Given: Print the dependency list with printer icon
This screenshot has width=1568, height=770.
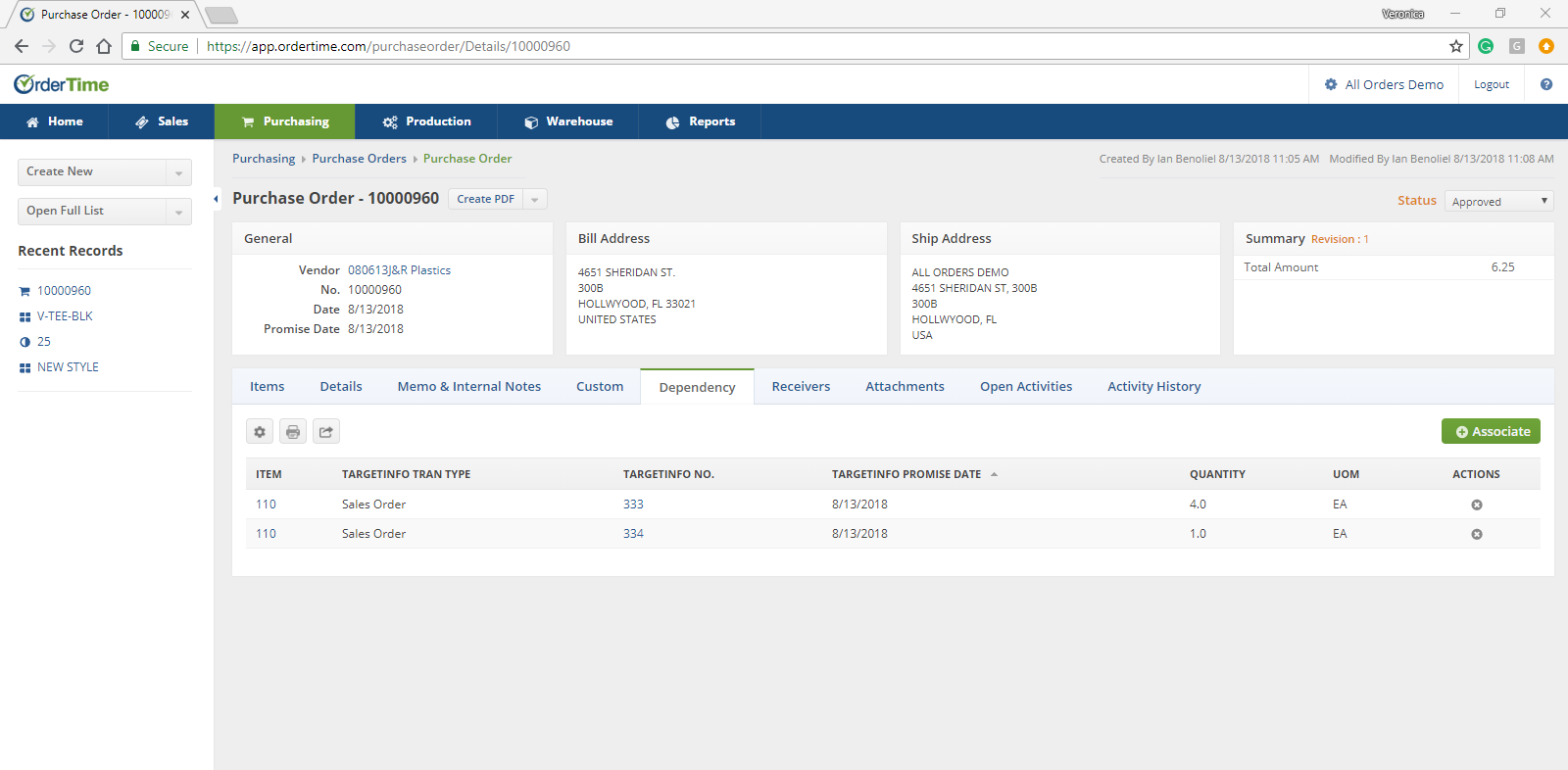Looking at the screenshot, I should coord(293,431).
